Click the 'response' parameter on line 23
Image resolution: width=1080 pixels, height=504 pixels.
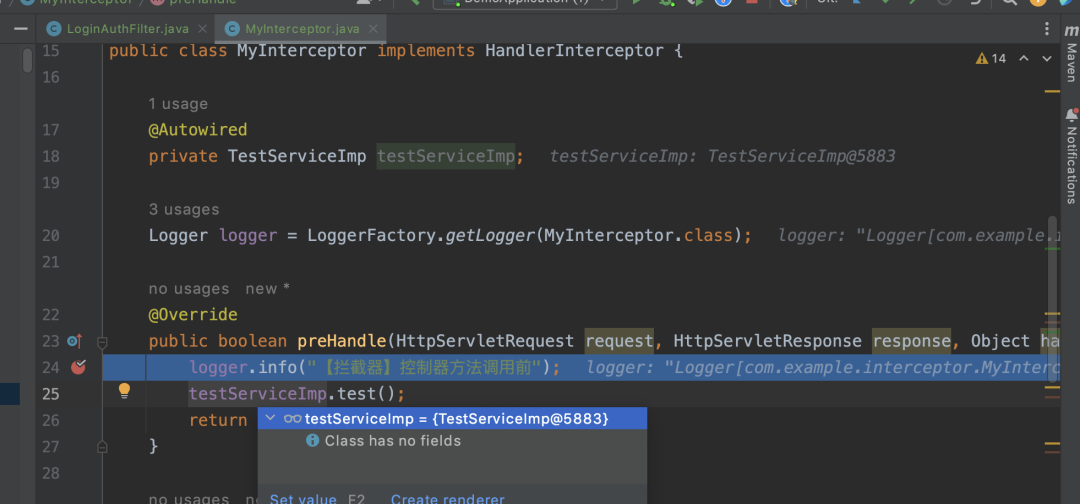pos(912,341)
